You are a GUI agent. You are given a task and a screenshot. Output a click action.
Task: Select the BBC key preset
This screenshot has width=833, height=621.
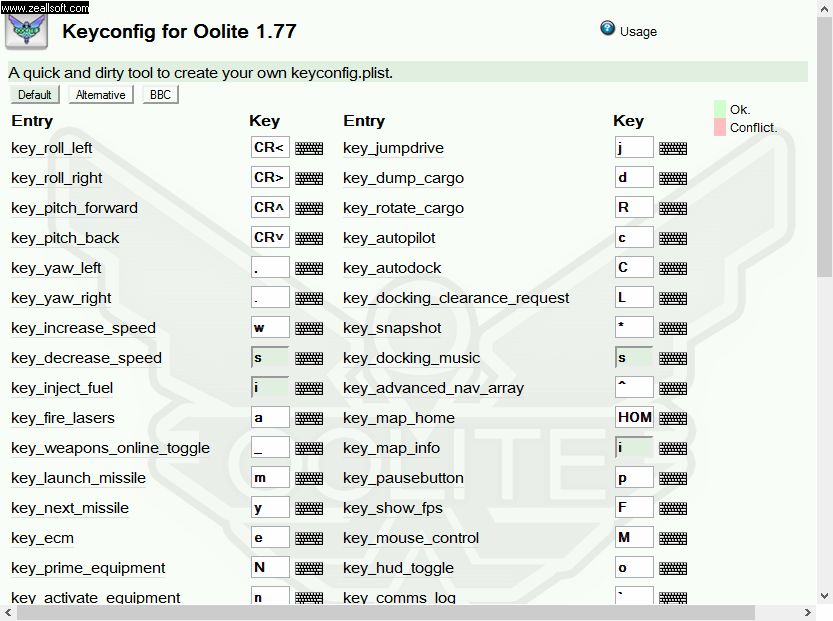tap(160, 95)
